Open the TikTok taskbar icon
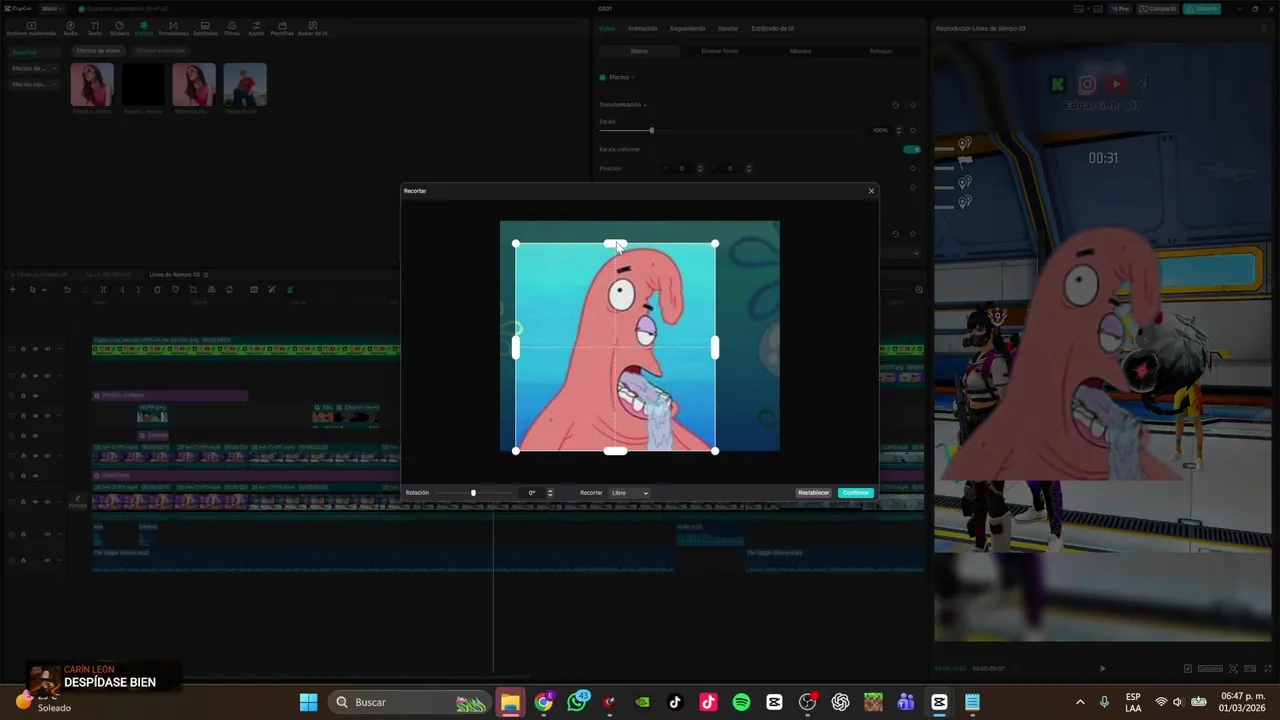This screenshot has width=1280, height=720. 675,702
